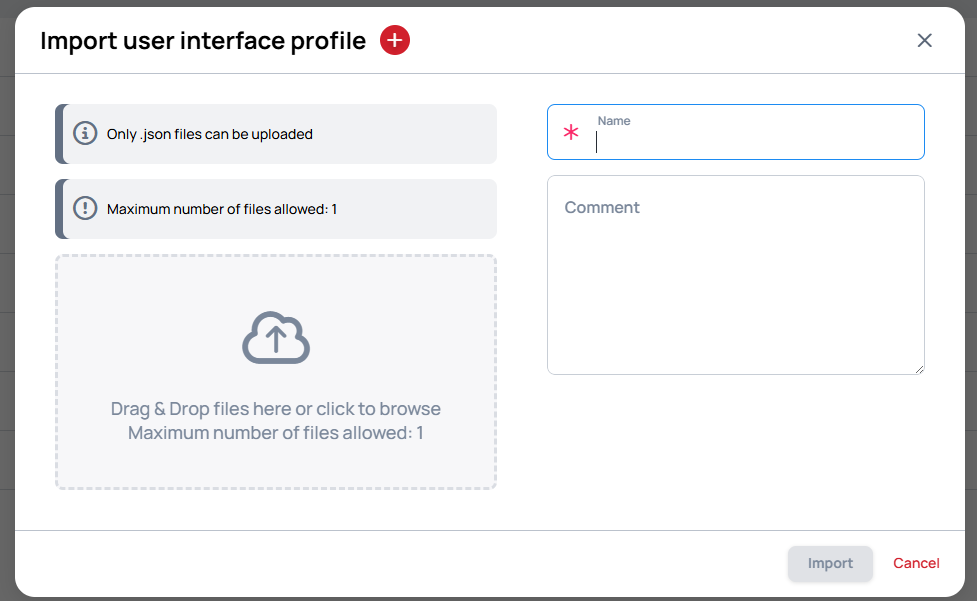Click the 'Maximum number of files allowed' notice
The height and width of the screenshot is (601, 977).
(x=276, y=208)
